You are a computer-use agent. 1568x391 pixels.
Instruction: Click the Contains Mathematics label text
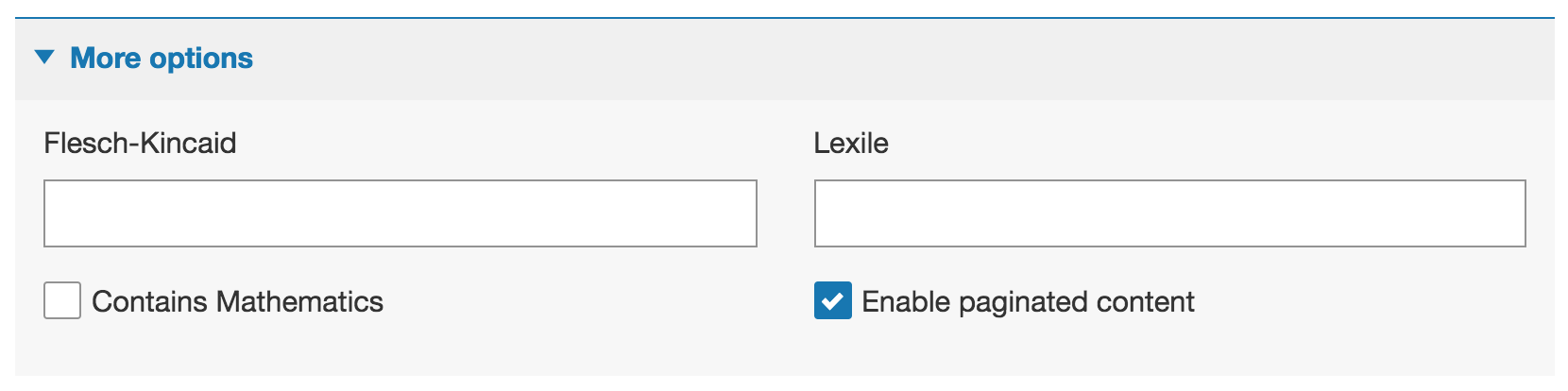tap(237, 302)
